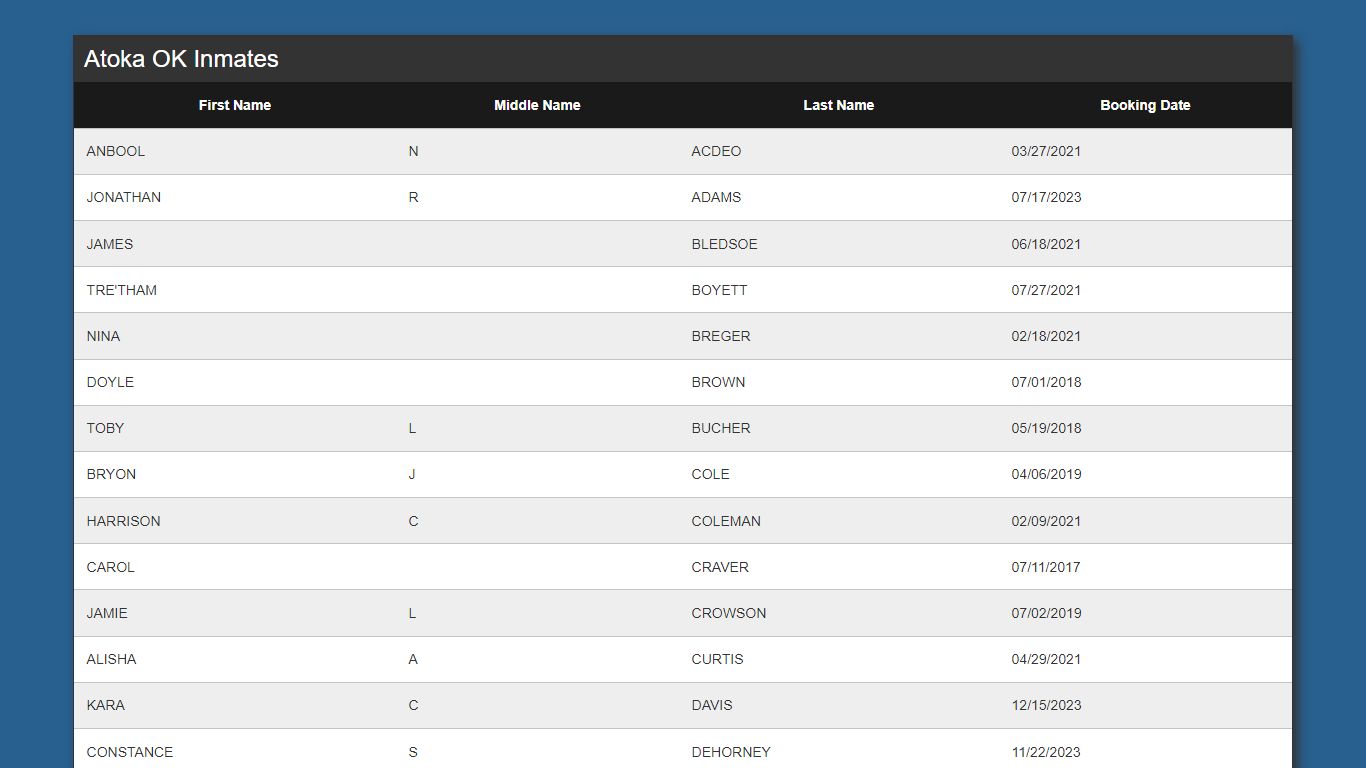The width and height of the screenshot is (1366, 768).
Task: Click middle initial R in JONATHAN row
Action: [x=413, y=197]
